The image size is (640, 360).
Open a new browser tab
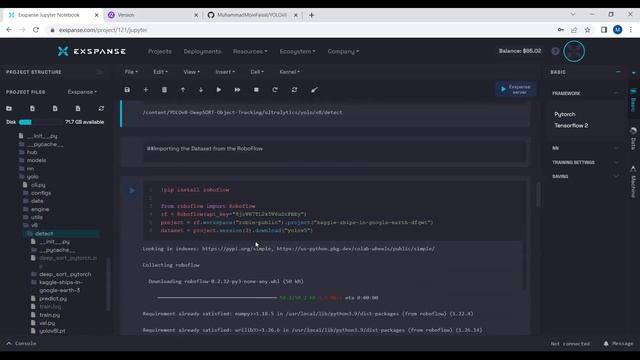coord(311,15)
